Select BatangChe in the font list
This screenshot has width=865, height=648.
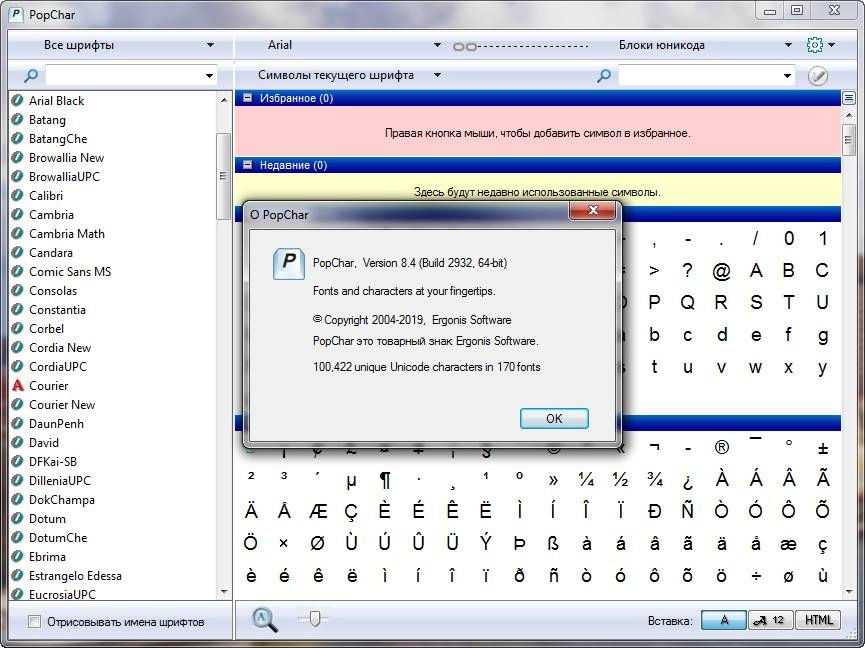coord(58,138)
